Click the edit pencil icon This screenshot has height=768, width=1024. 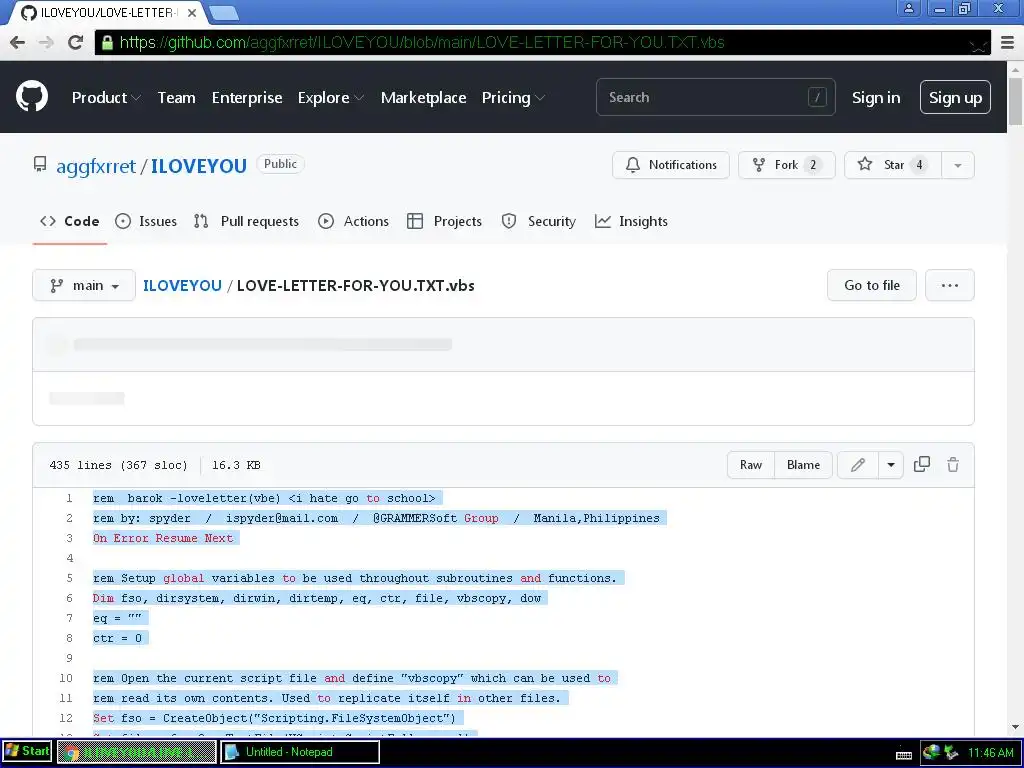(857, 465)
